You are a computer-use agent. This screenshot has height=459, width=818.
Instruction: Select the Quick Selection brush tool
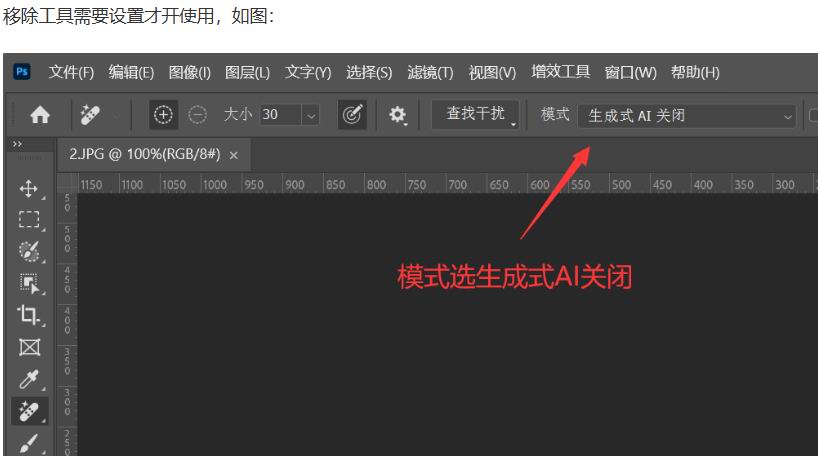(x=28, y=251)
